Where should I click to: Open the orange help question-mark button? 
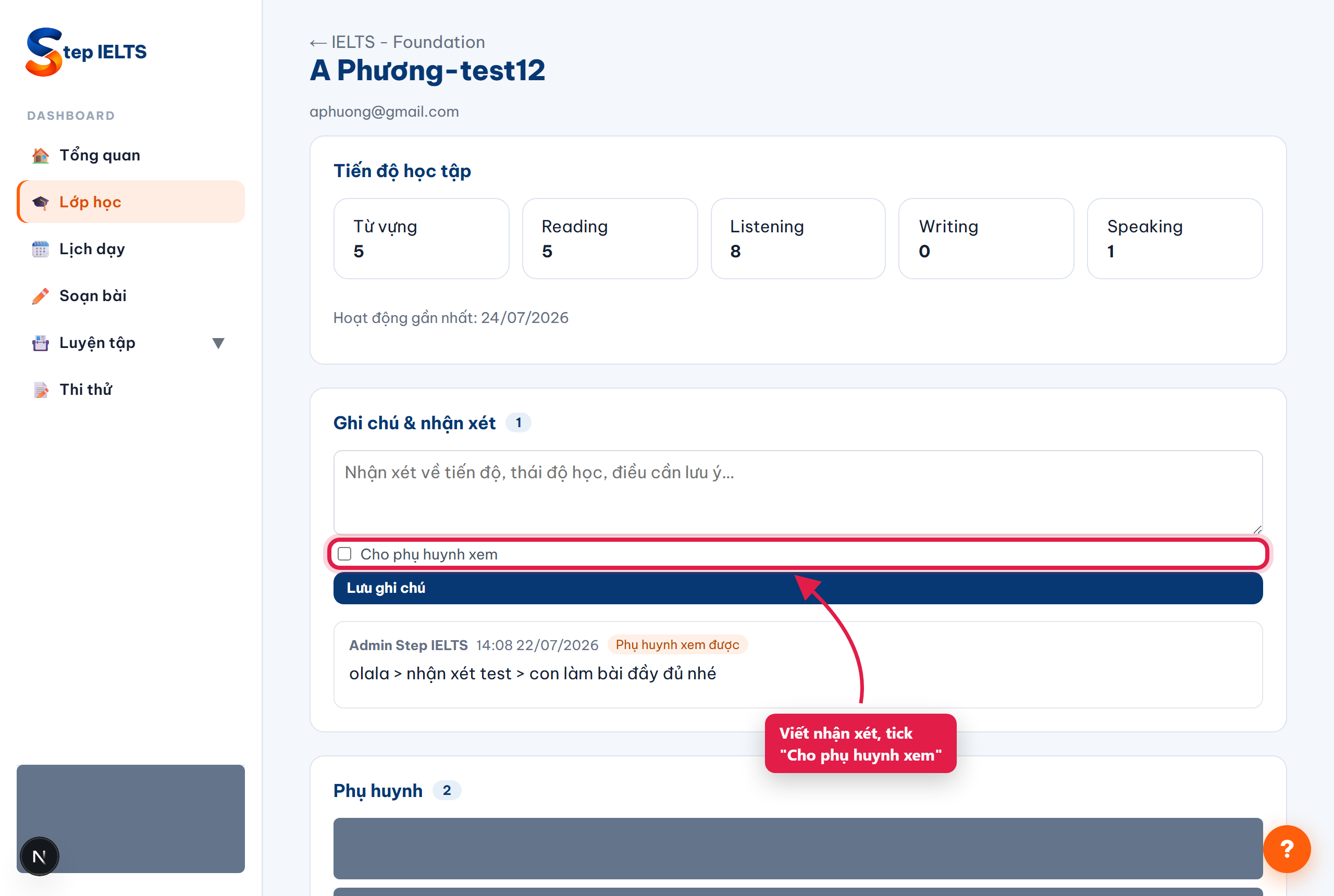click(1287, 849)
